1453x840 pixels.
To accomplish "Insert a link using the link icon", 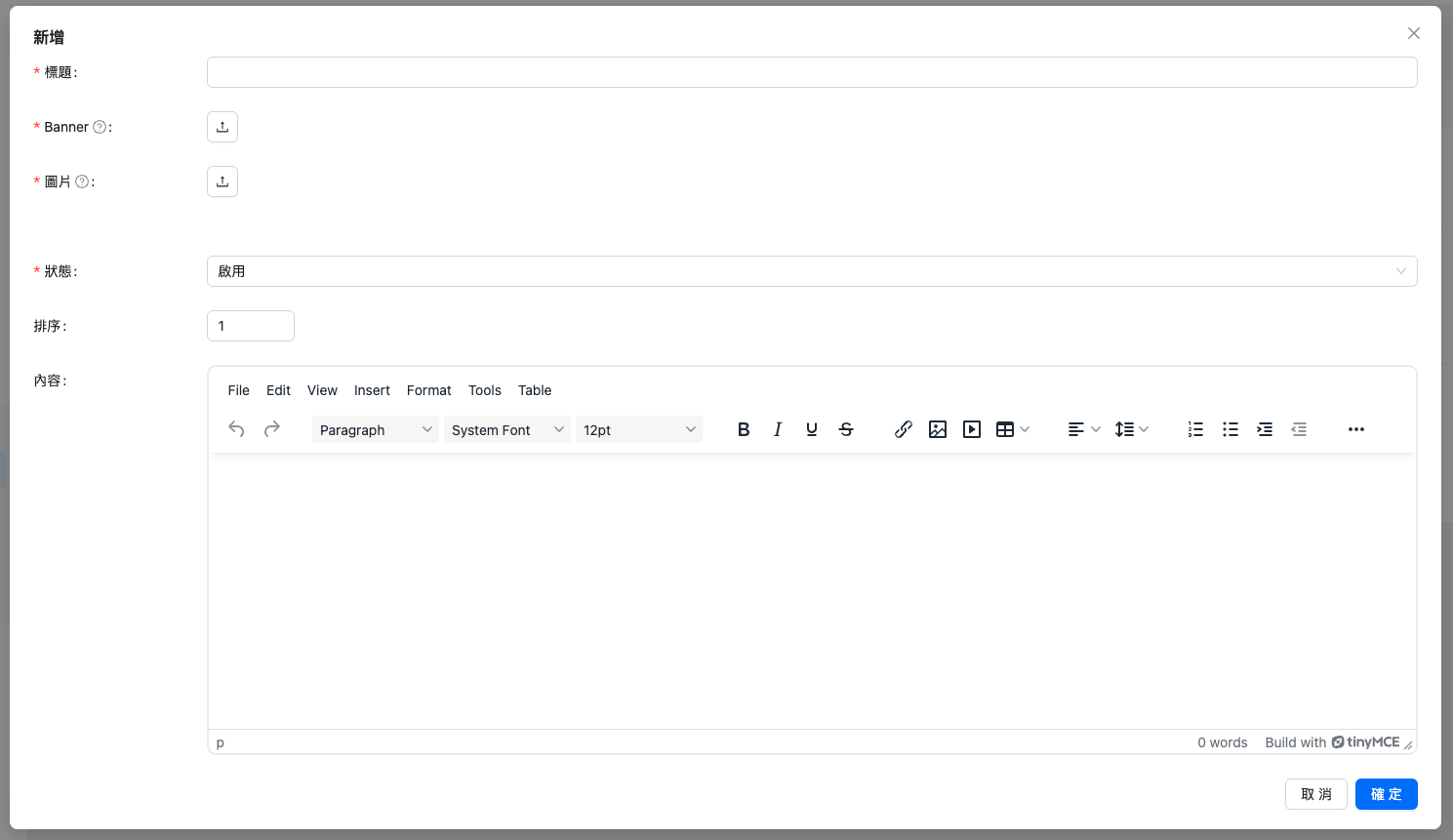I will tap(904, 429).
